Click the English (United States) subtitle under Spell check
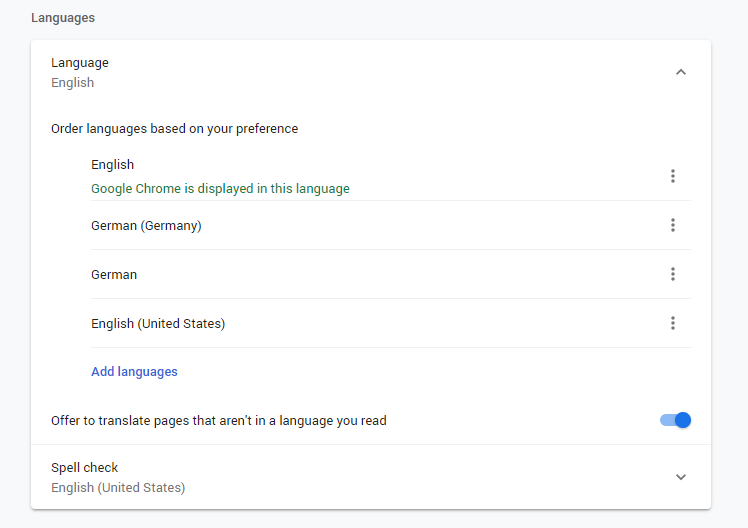 (x=118, y=488)
